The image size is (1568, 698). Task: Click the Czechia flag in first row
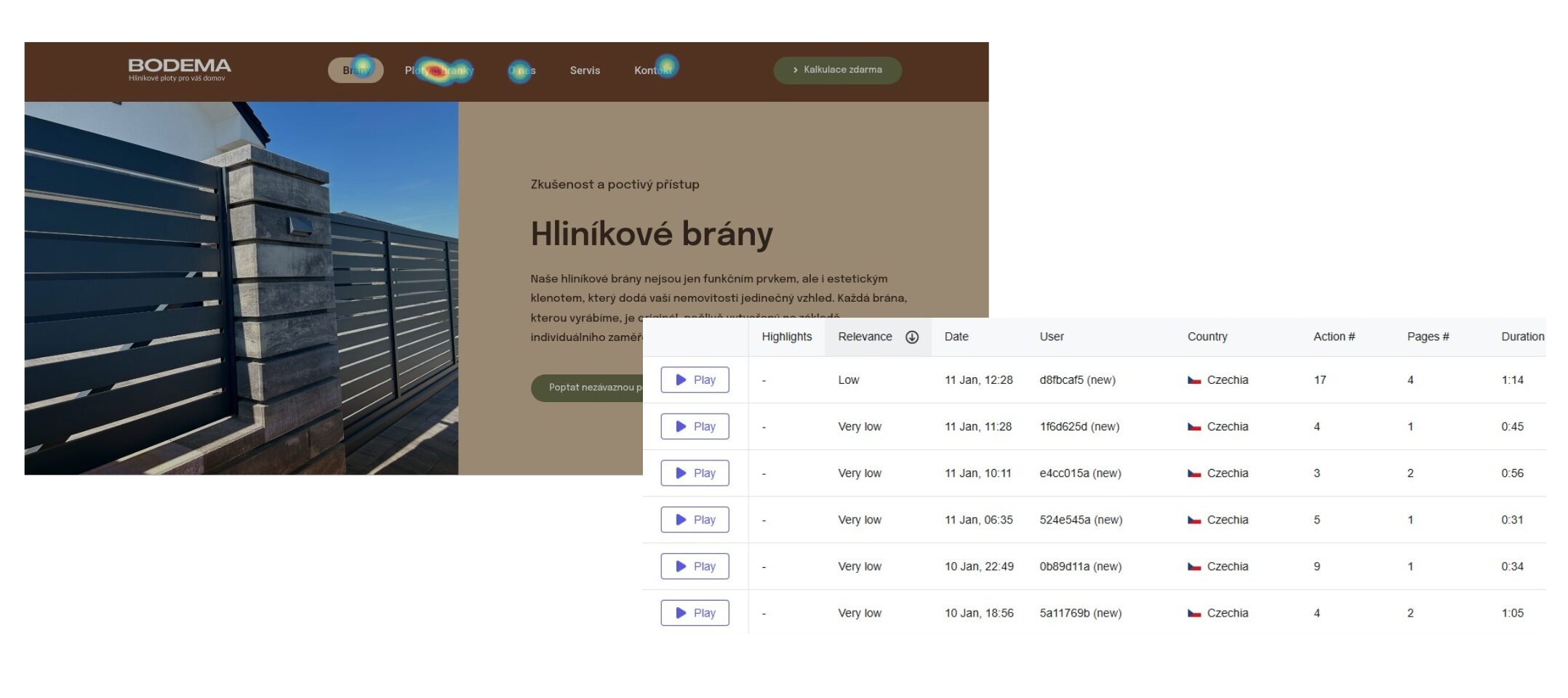[x=1193, y=380]
